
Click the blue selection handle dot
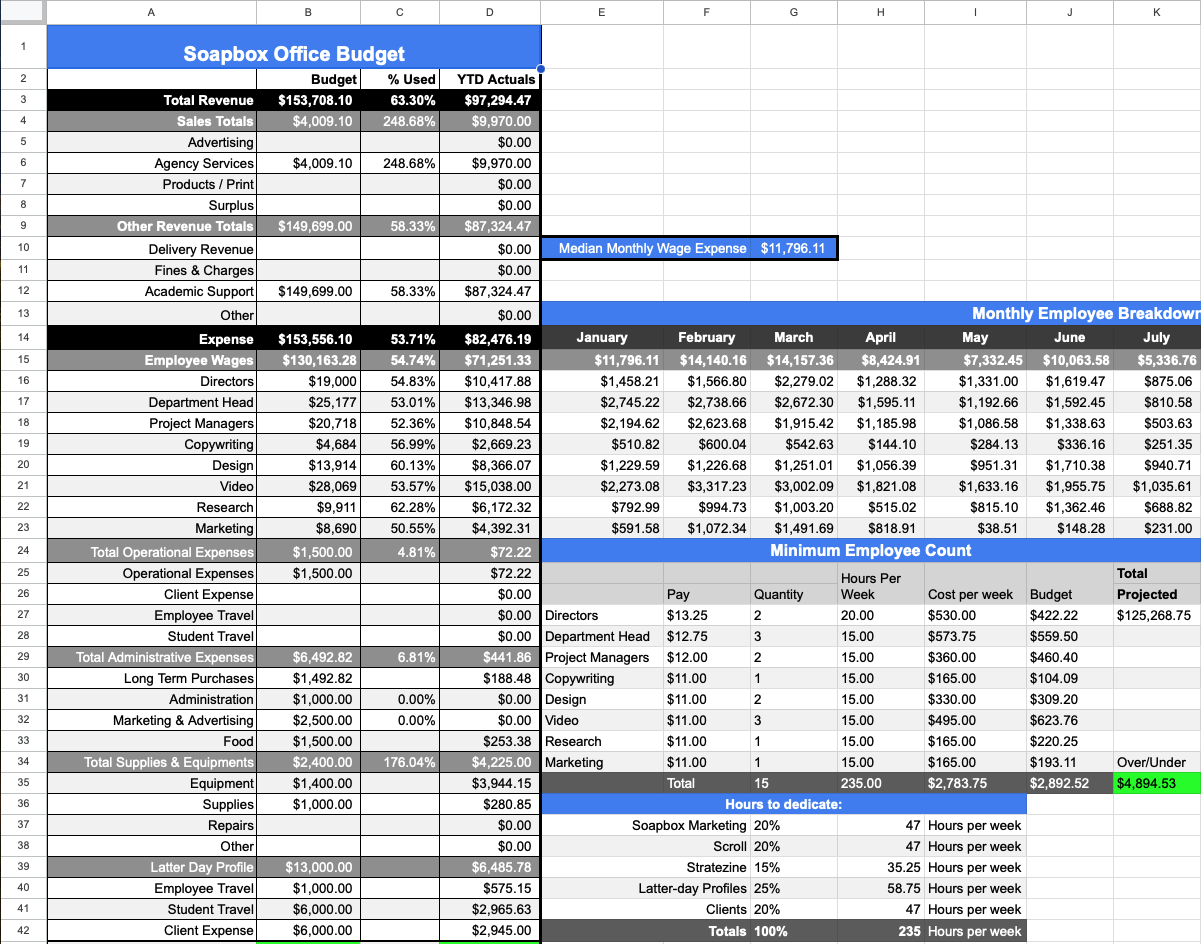(x=541, y=69)
